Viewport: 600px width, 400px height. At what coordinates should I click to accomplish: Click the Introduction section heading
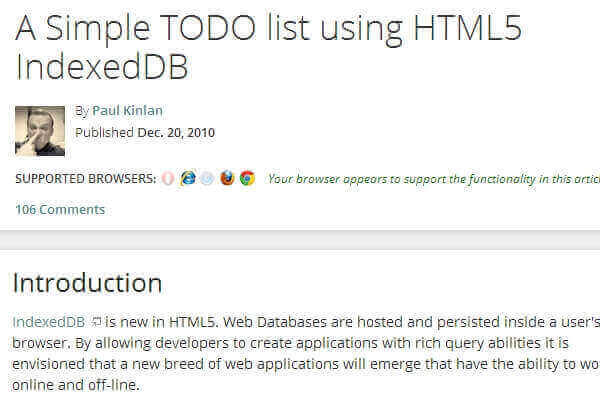87,282
